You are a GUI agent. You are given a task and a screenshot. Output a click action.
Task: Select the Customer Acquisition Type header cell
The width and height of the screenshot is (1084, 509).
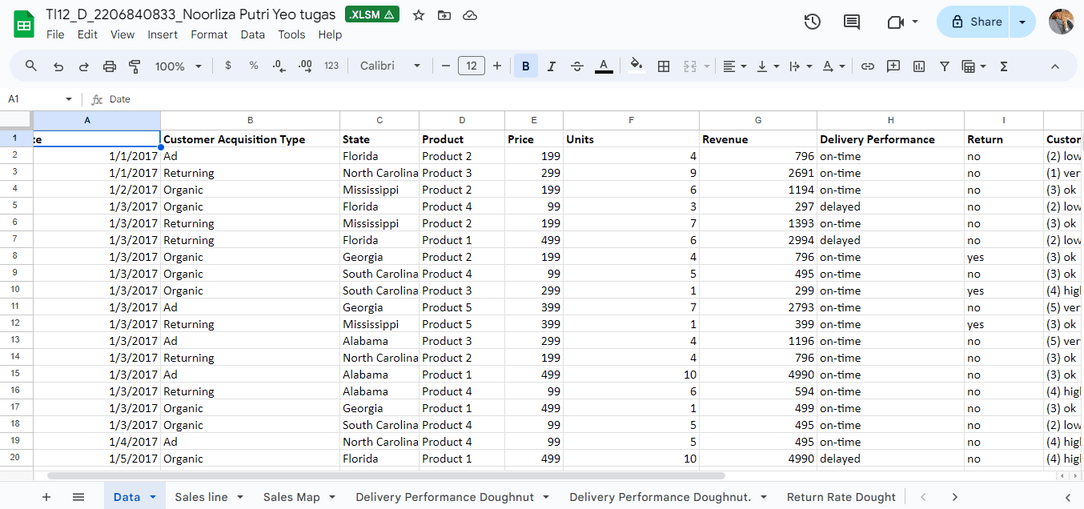[250, 139]
